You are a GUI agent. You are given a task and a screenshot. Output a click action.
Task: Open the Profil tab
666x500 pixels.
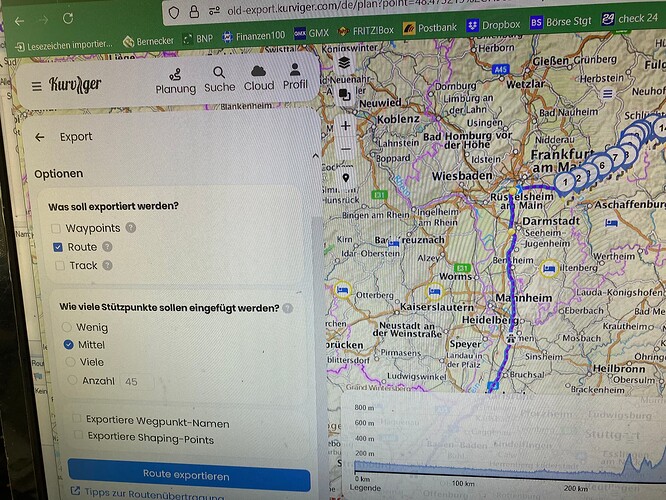pyautogui.click(x=295, y=77)
